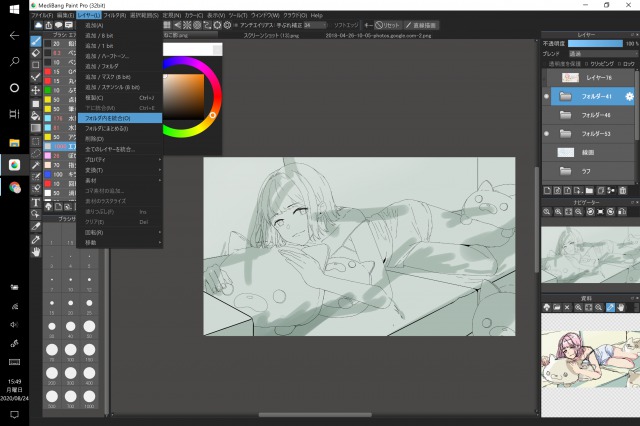Select the Hand pan tool
Viewport: 640px width, 426px height.
tap(37, 251)
